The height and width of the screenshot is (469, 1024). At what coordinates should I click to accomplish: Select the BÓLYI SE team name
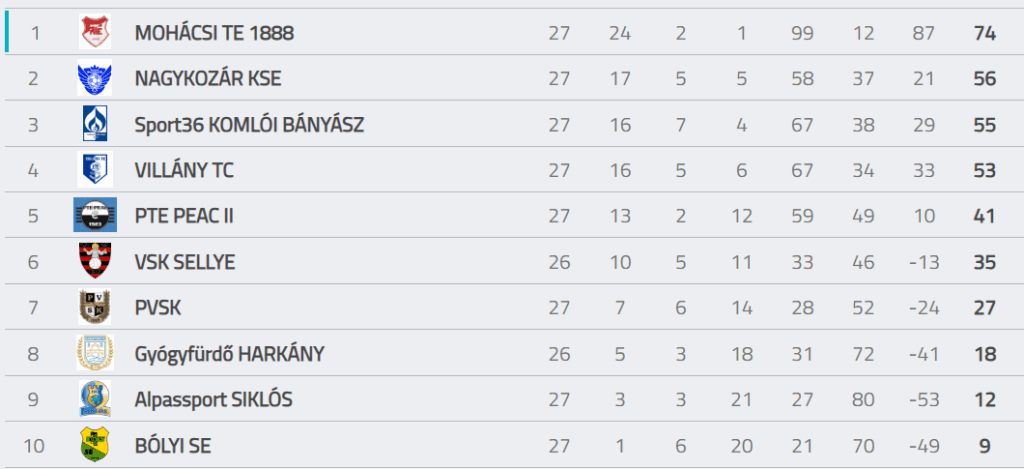(x=173, y=445)
